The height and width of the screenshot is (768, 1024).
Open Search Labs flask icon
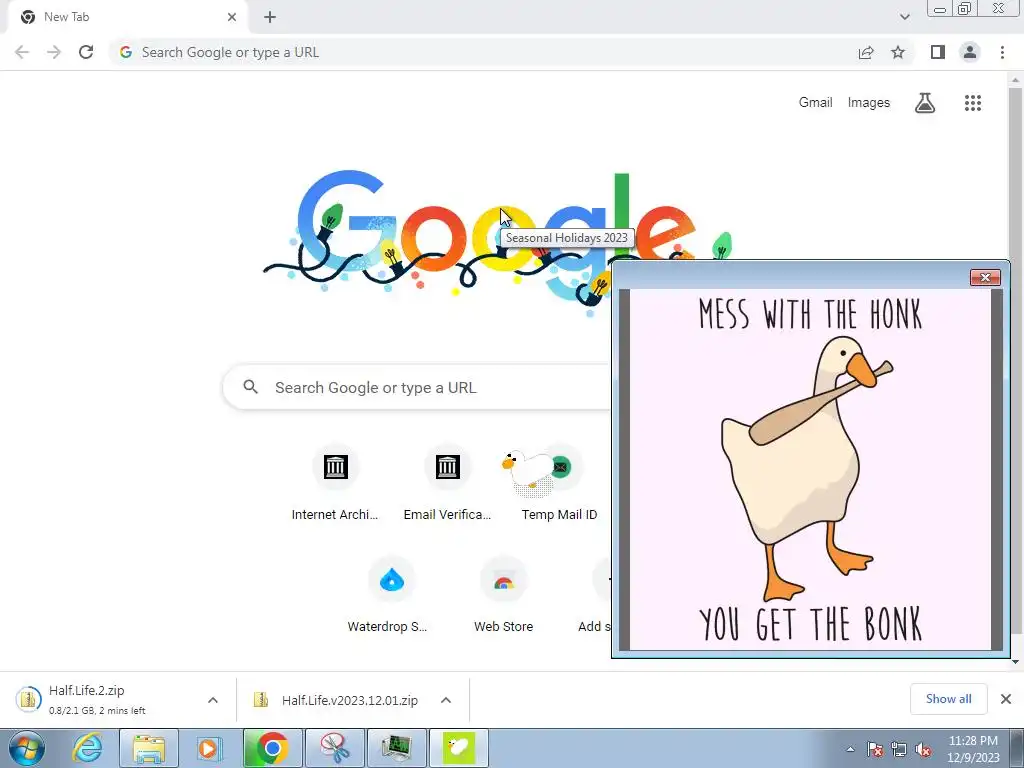click(925, 103)
